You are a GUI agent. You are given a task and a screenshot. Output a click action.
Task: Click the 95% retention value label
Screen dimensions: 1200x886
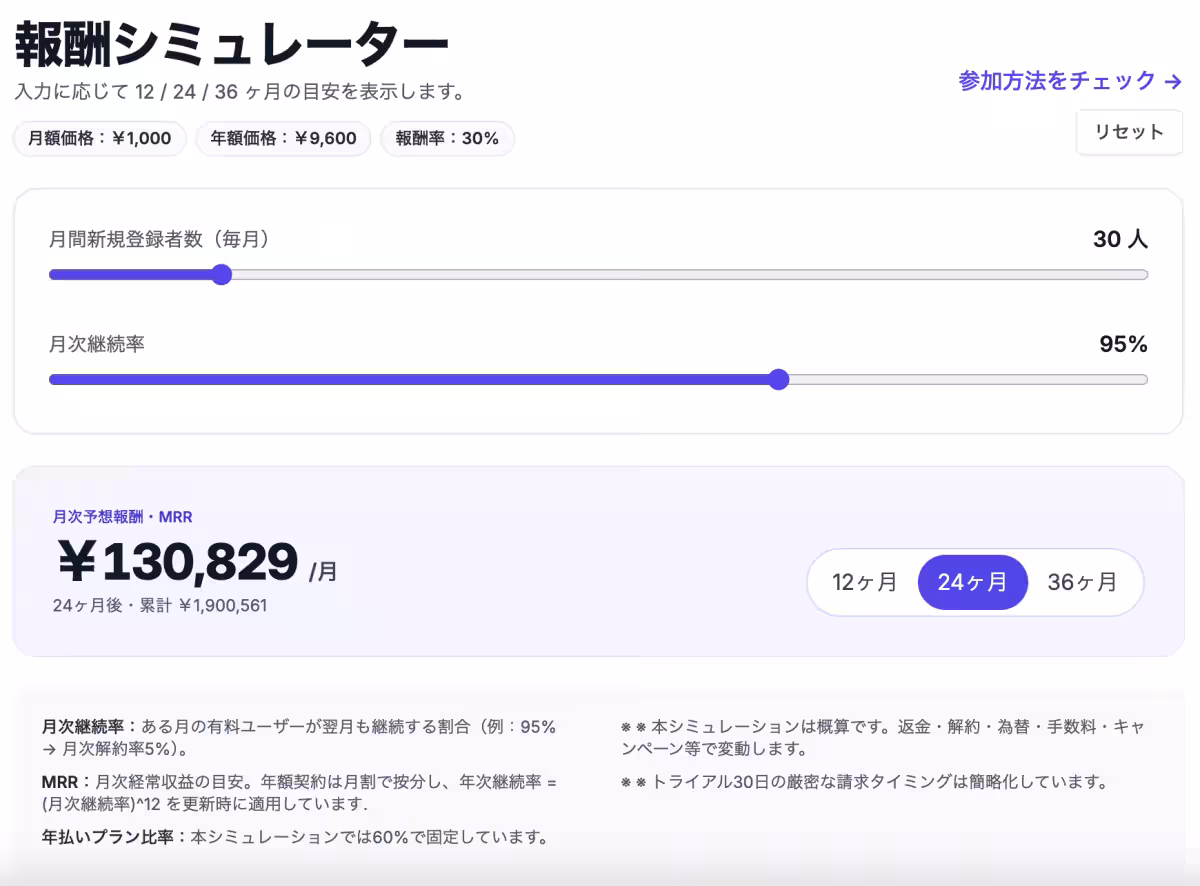coord(1124,344)
